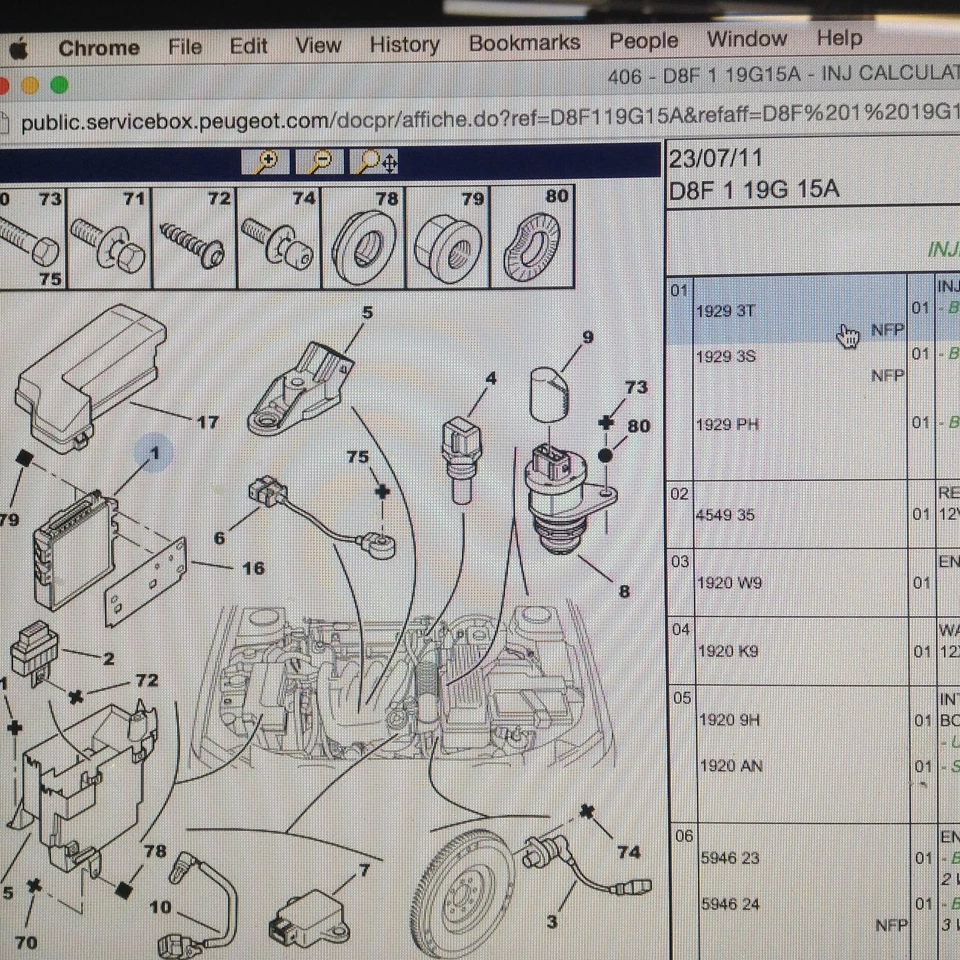Open the Bookmarks menu
Image resolution: width=960 pixels, height=960 pixels.
click(525, 42)
